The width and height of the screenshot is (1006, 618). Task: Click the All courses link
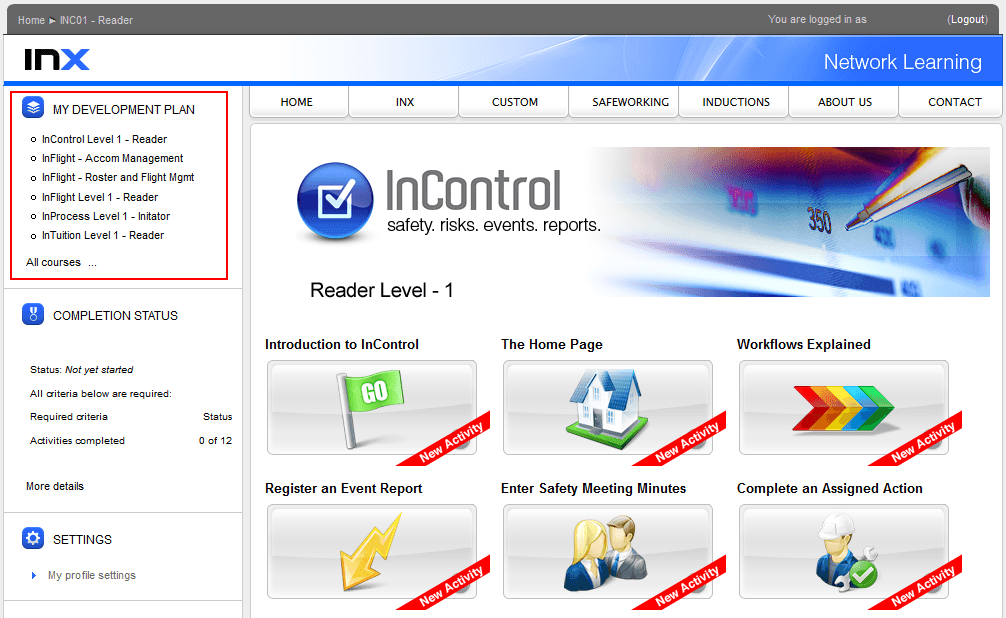[x=53, y=262]
